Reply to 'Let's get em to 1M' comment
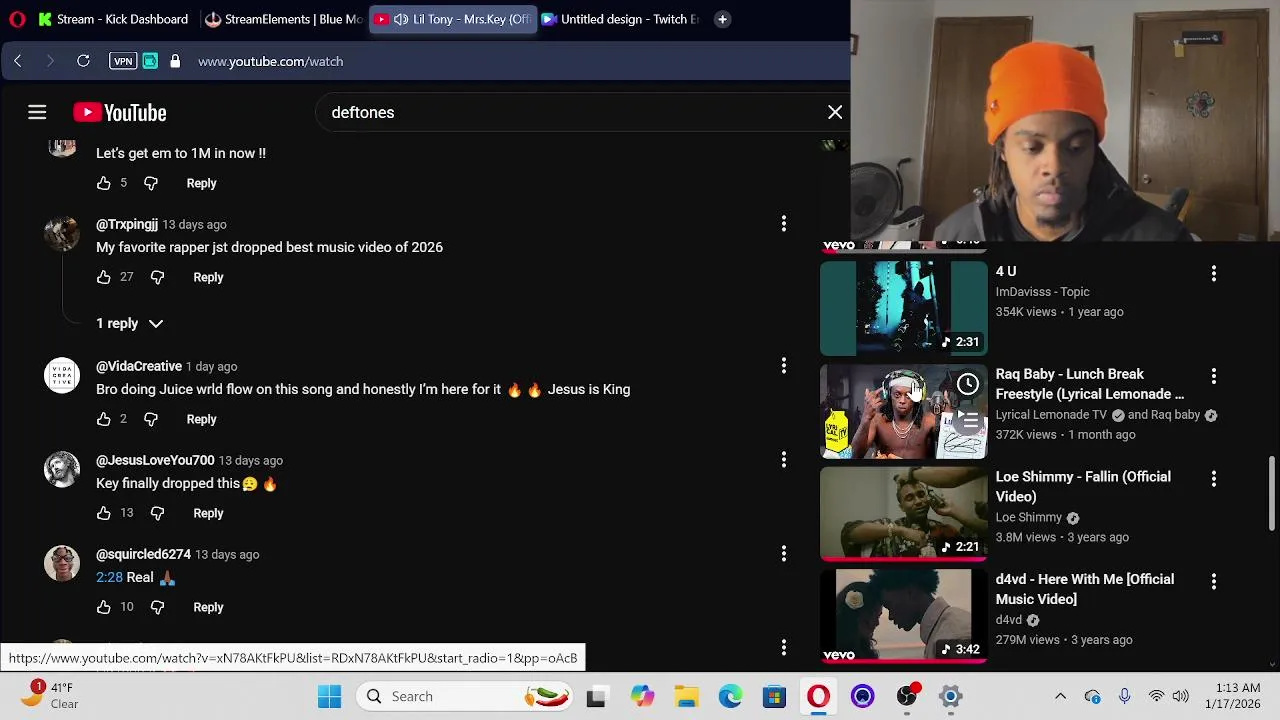 (x=201, y=183)
